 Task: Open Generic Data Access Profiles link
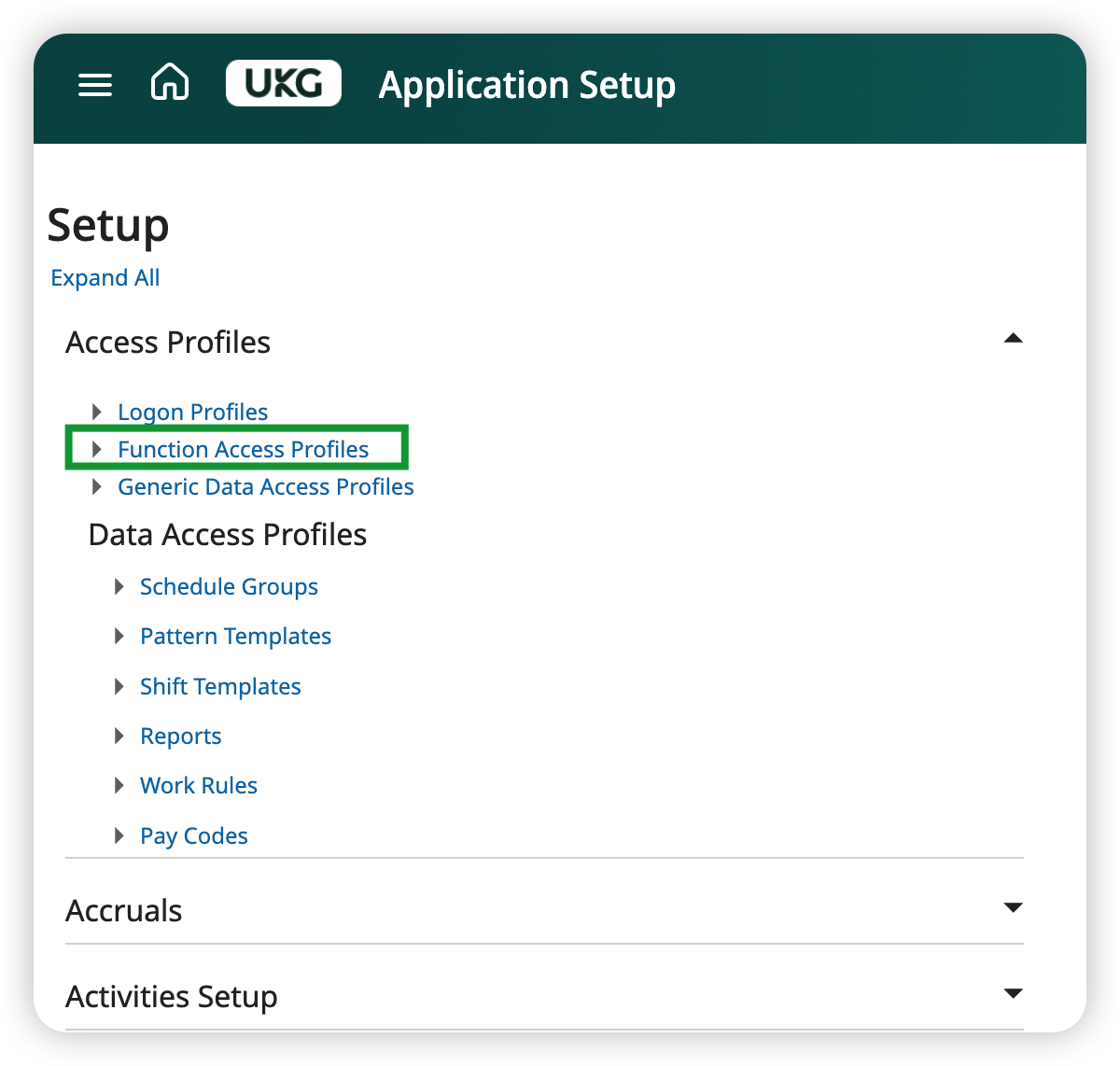265,486
